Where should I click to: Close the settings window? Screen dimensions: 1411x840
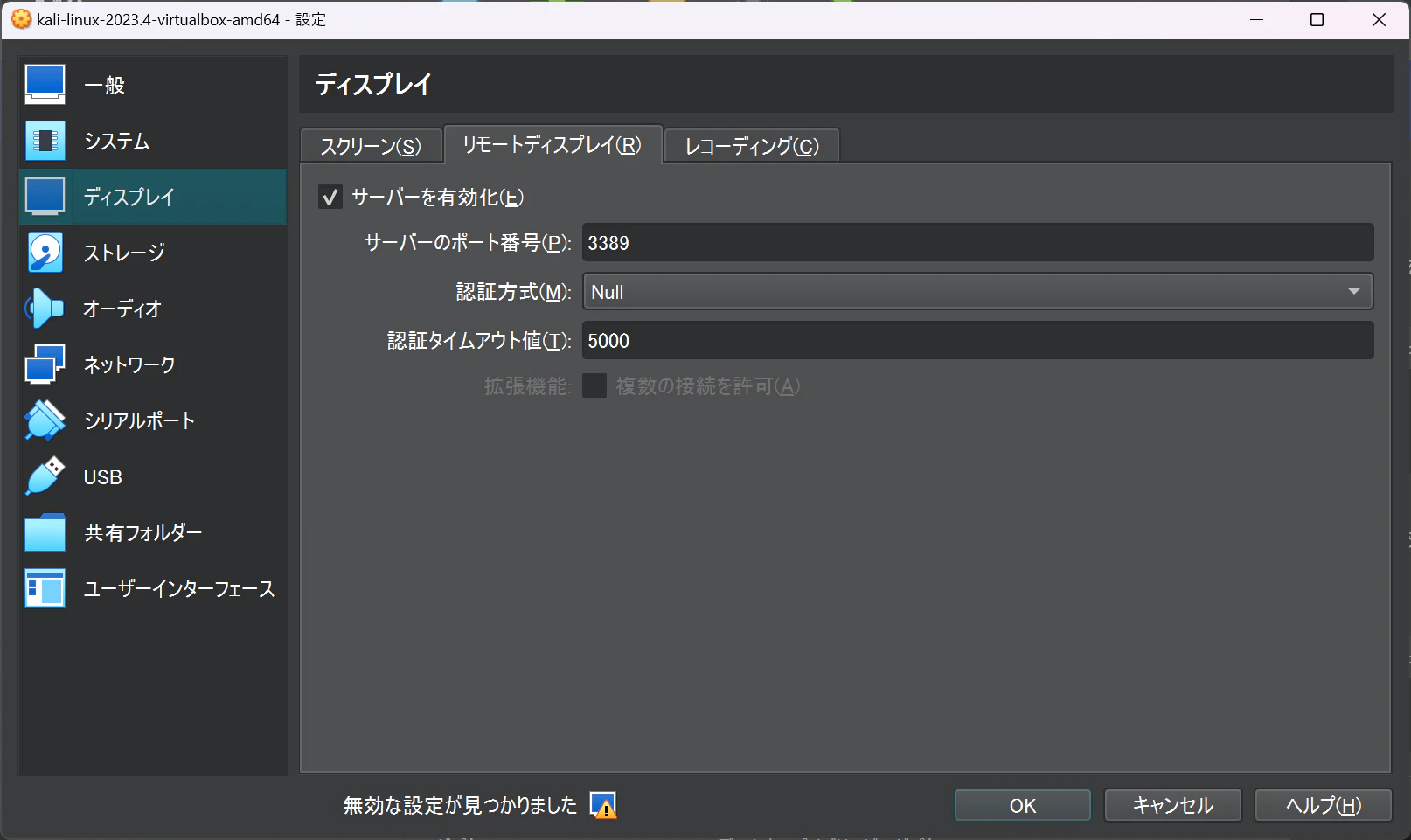point(1379,19)
